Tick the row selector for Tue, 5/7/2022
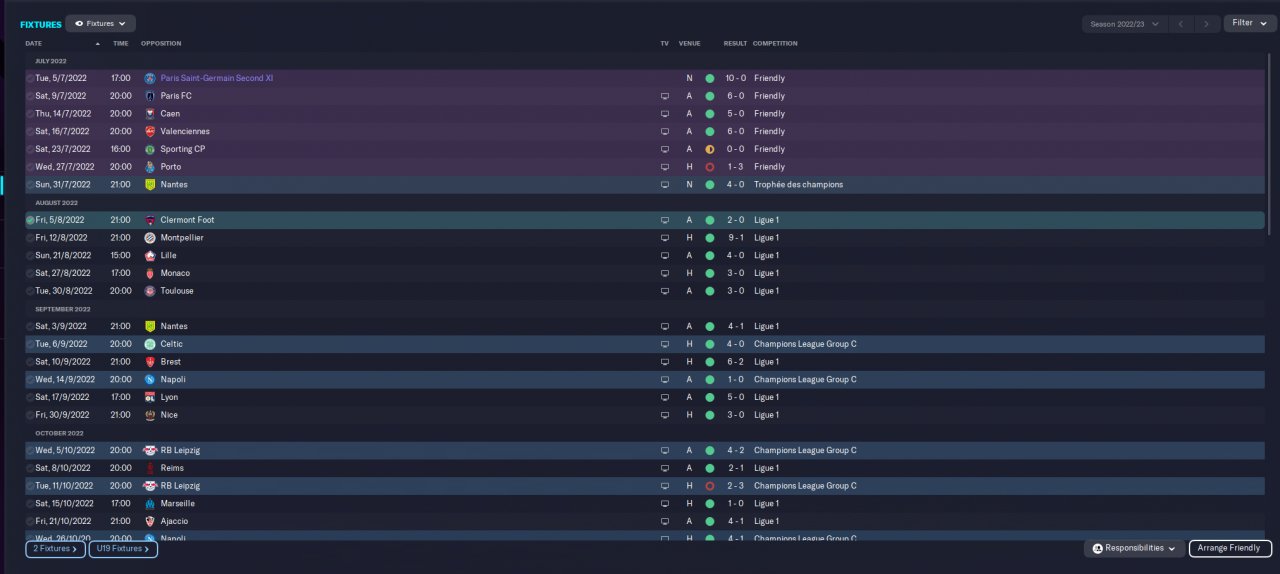This screenshot has height=574, width=1280. 30,78
